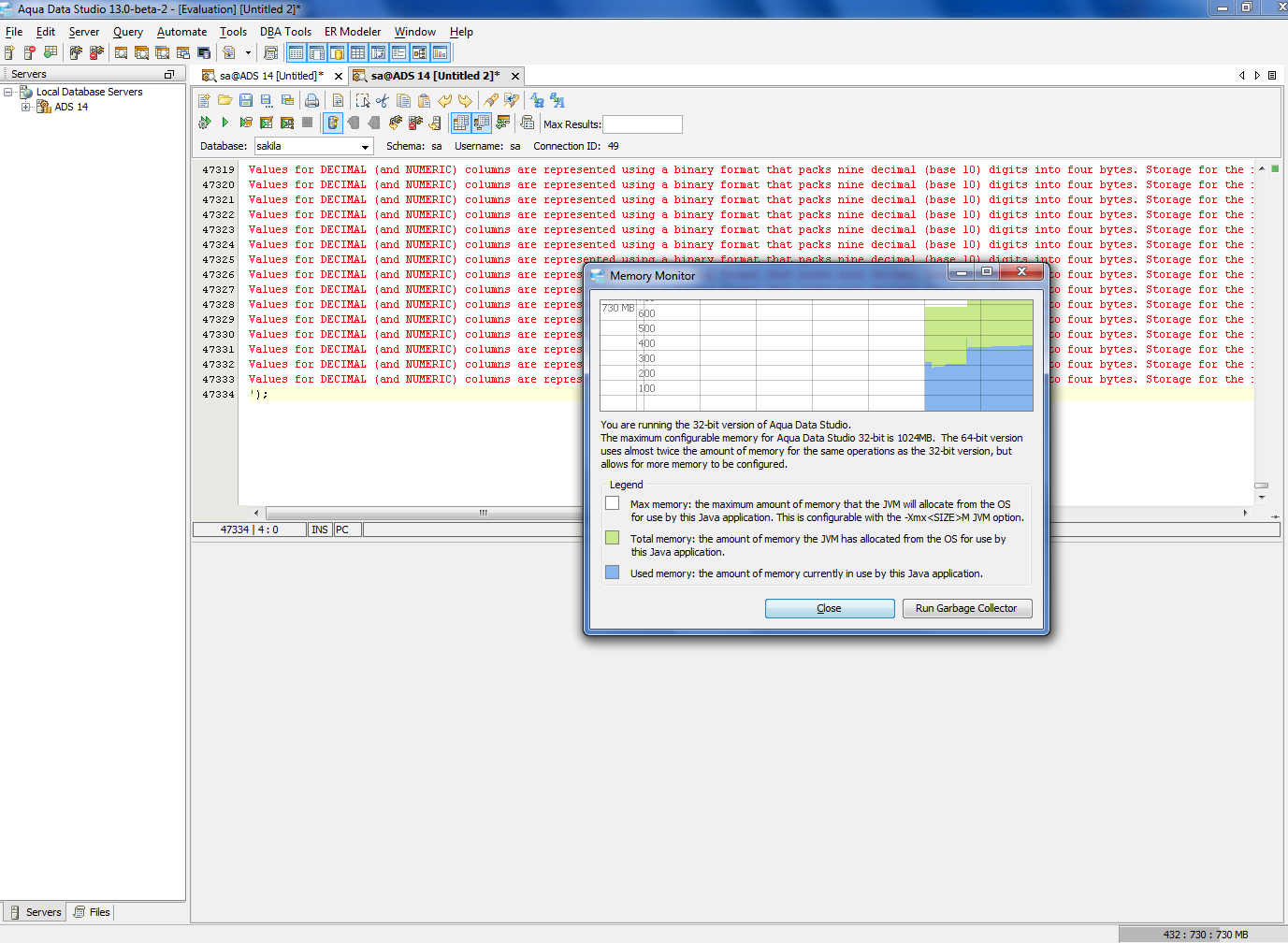The image size is (1288, 943).
Task: Toggle INS insert mode indicator
Action: coord(320,530)
